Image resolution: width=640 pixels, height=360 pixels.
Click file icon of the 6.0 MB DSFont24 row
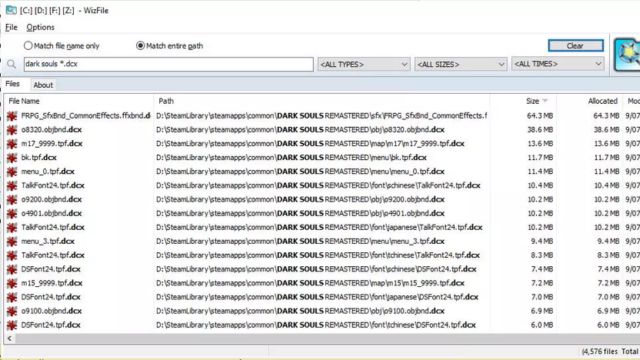(12, 325)
